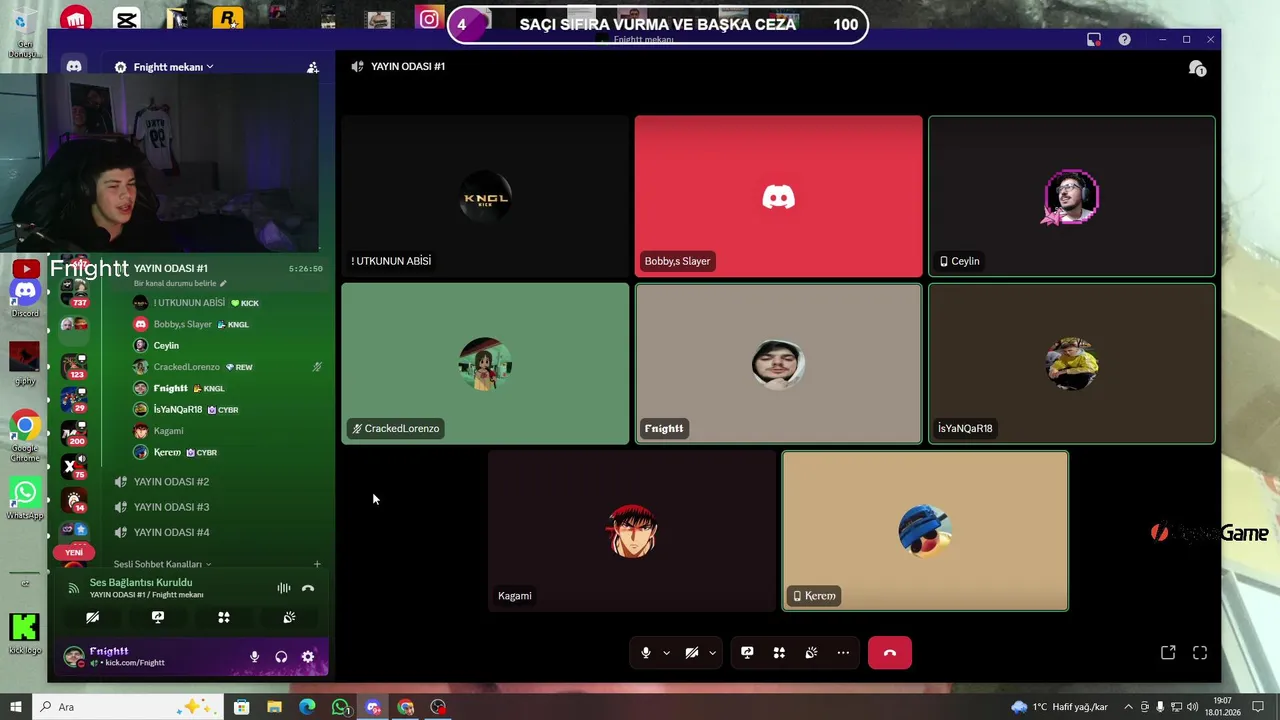
Task: Toggle camera in voice connection panel
Action: (x=92, y=618)
